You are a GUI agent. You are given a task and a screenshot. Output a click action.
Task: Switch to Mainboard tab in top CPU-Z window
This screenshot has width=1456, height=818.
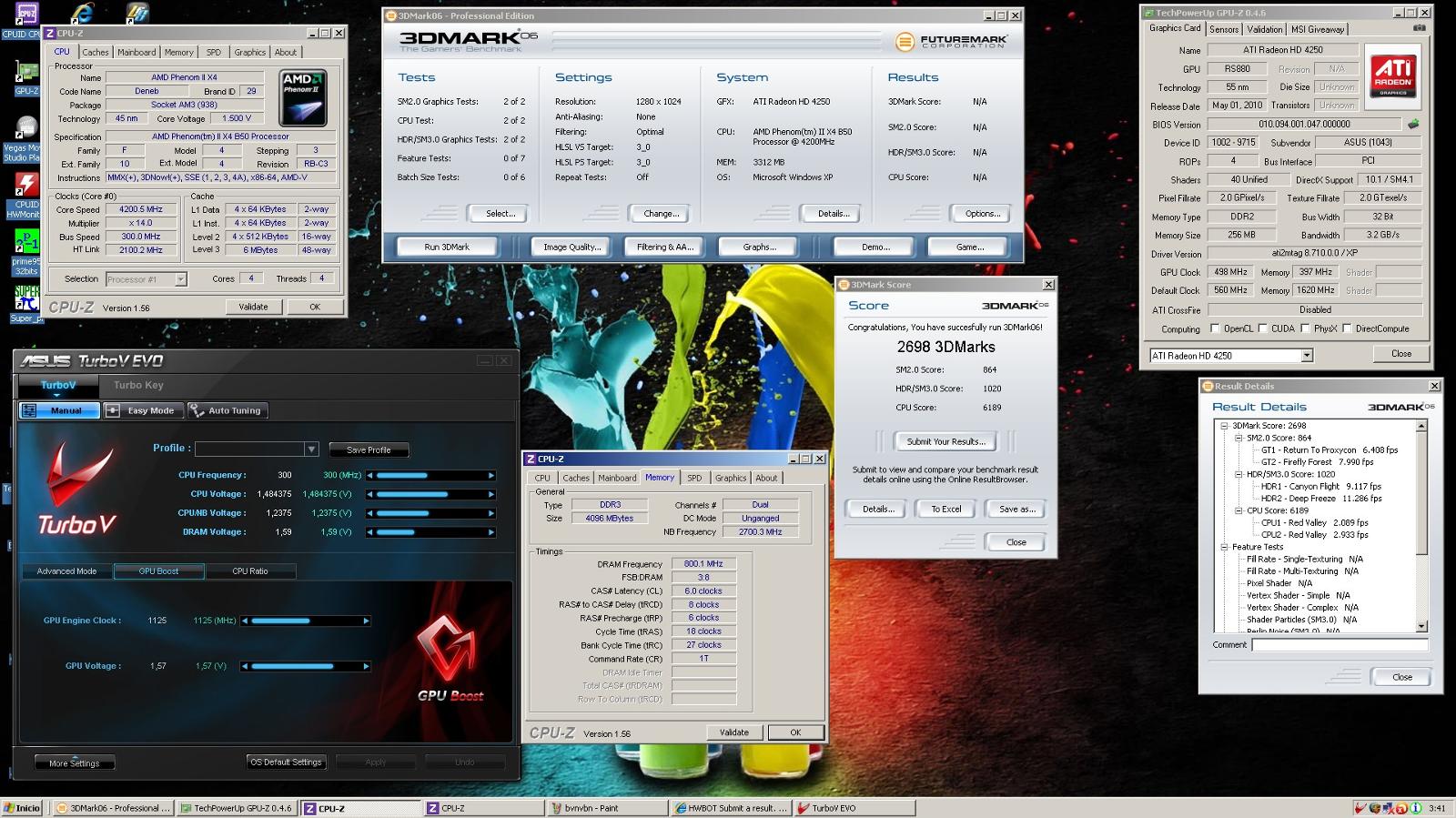point(136,52)
